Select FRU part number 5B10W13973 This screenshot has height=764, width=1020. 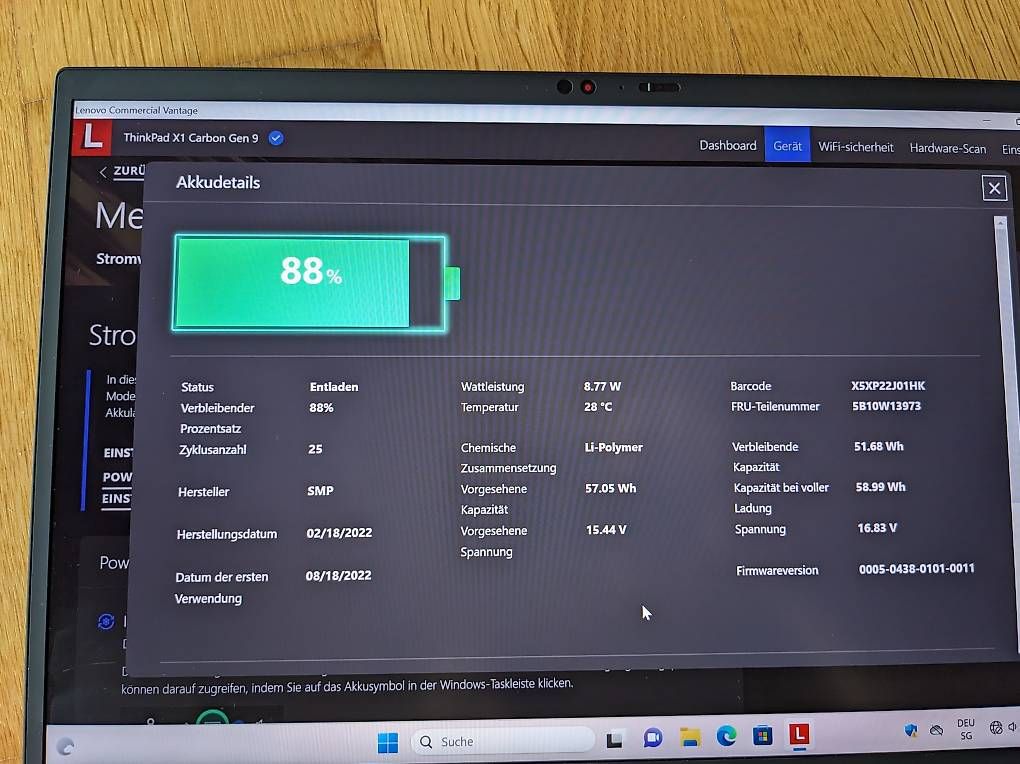(886, 406)
